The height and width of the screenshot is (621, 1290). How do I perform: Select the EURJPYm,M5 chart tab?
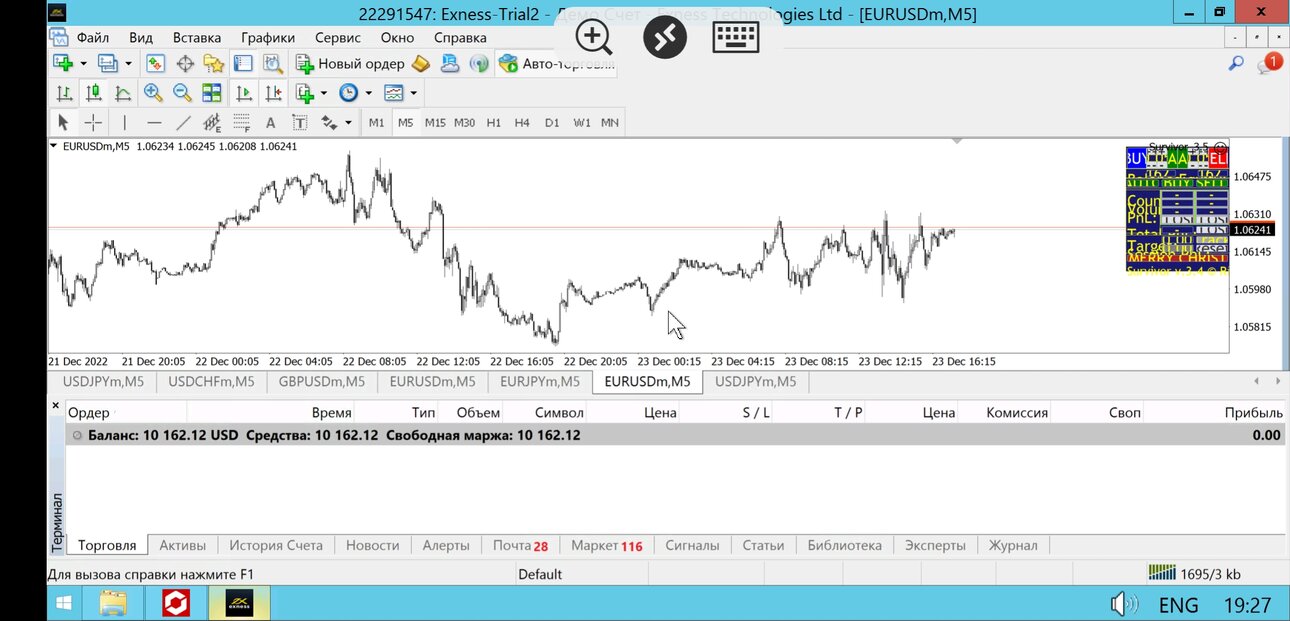click(540, 381)
